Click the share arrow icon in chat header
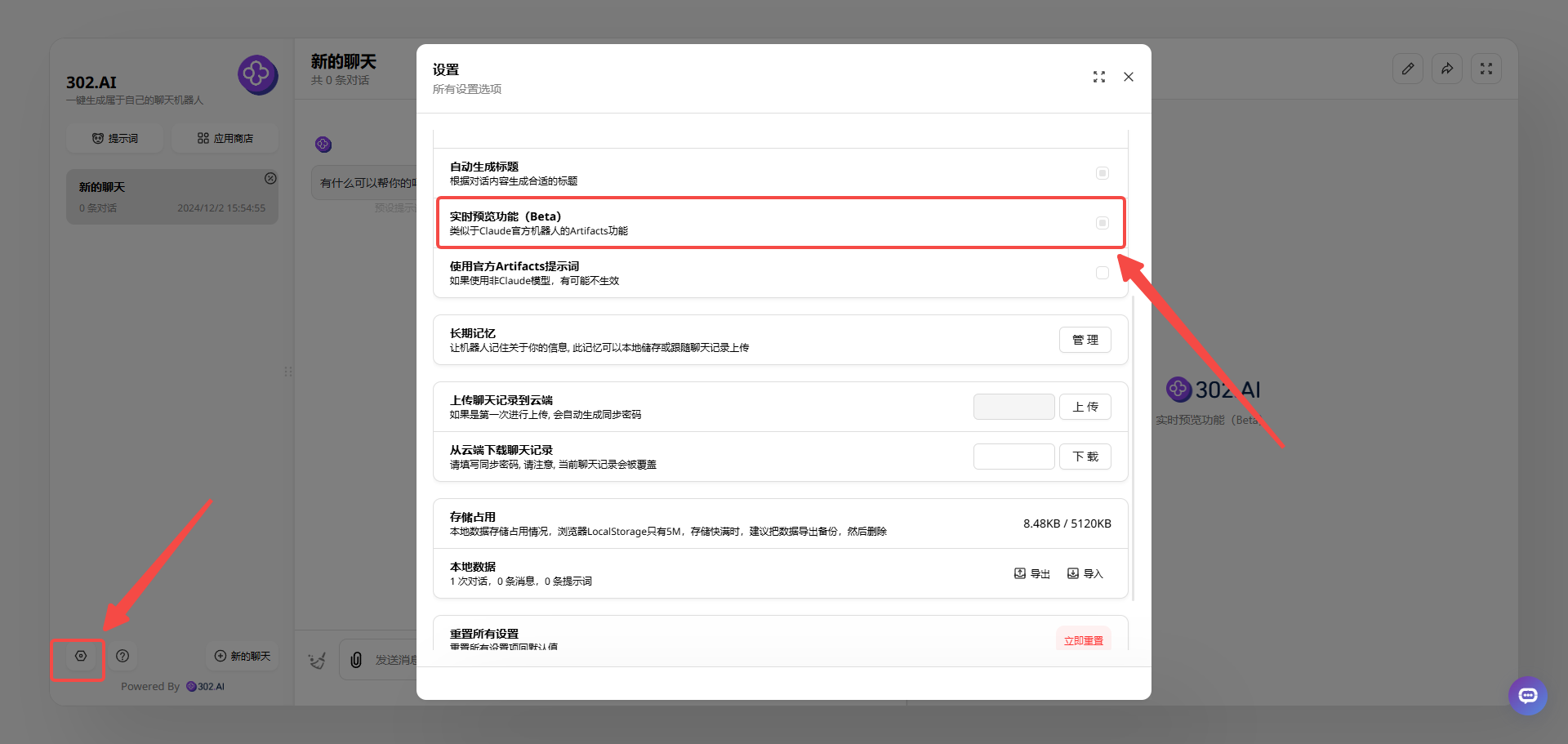 coord(1447,69)
